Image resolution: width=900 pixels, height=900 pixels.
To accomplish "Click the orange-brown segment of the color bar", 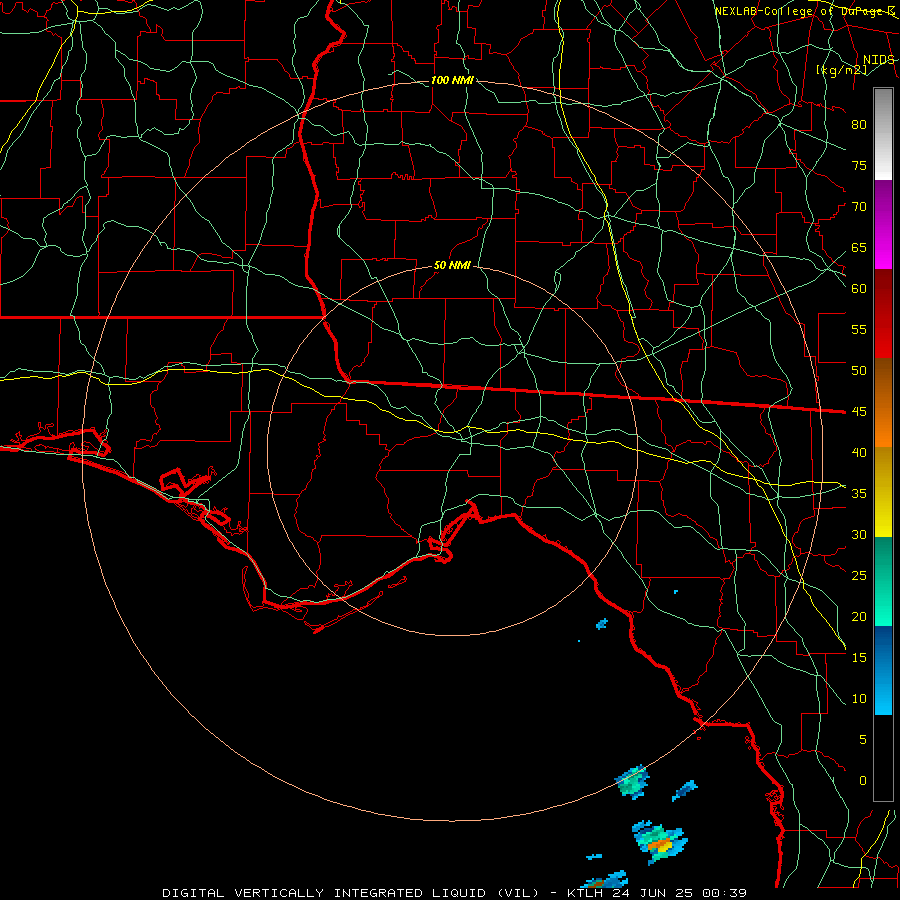I will coord(883,402).
